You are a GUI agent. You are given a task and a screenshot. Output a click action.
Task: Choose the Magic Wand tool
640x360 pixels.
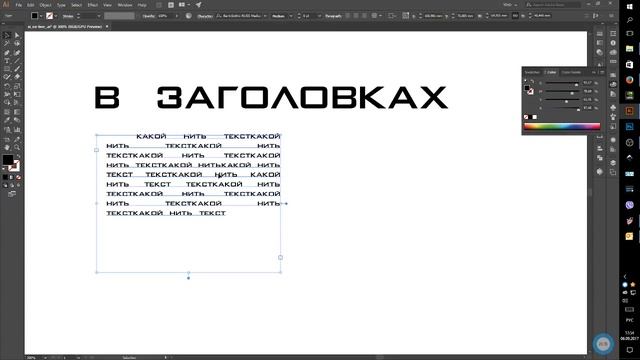pyautogui.click(x=7, y=44)
